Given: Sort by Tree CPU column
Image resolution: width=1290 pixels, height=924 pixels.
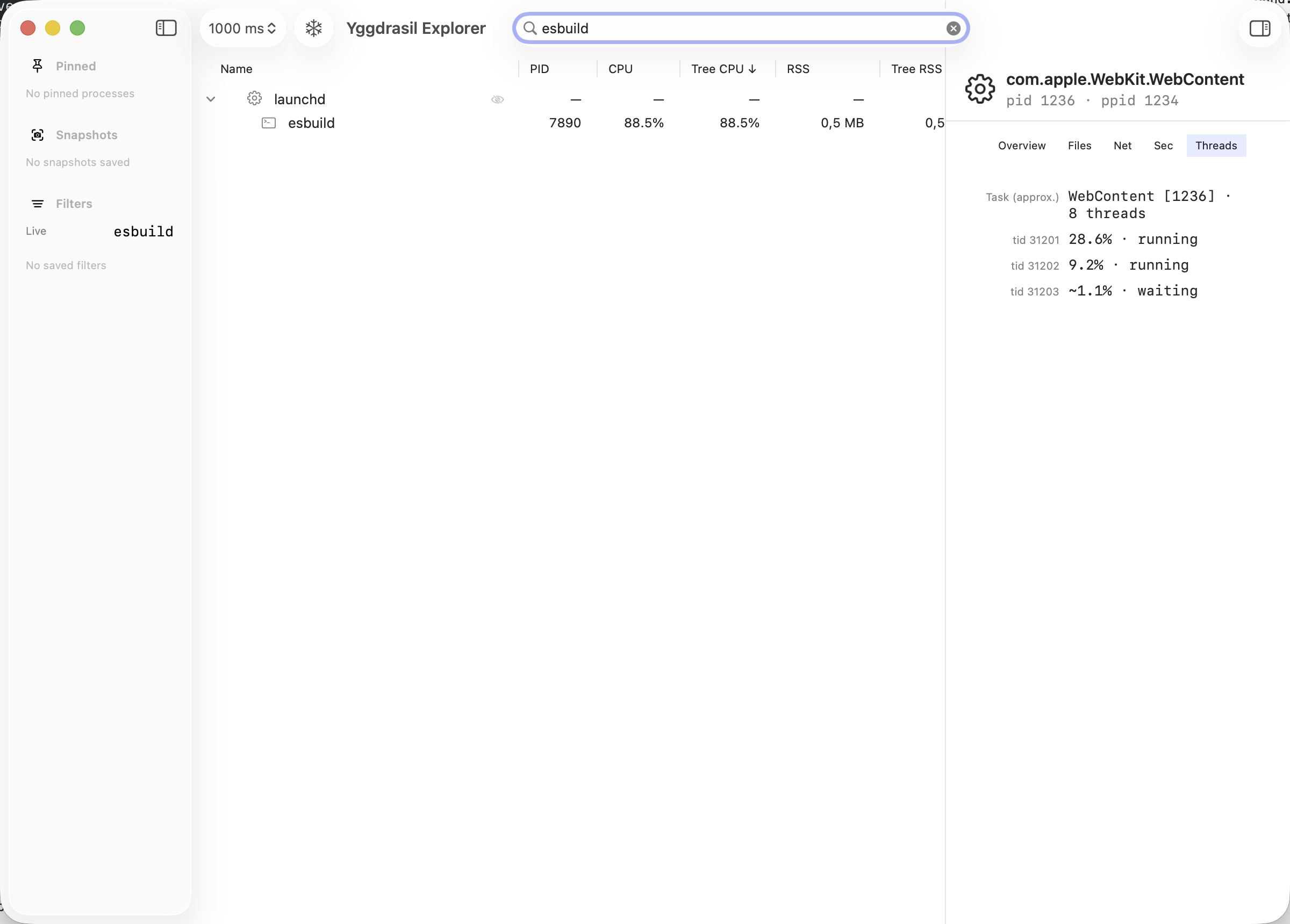Looking at the screenshot, I should coord(723,69).
